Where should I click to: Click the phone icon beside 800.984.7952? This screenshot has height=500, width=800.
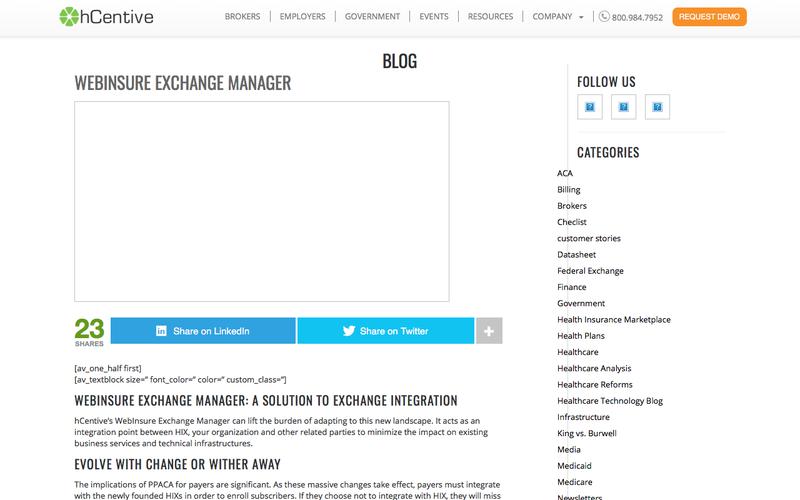pyautogui.click(x=604, y=16)
